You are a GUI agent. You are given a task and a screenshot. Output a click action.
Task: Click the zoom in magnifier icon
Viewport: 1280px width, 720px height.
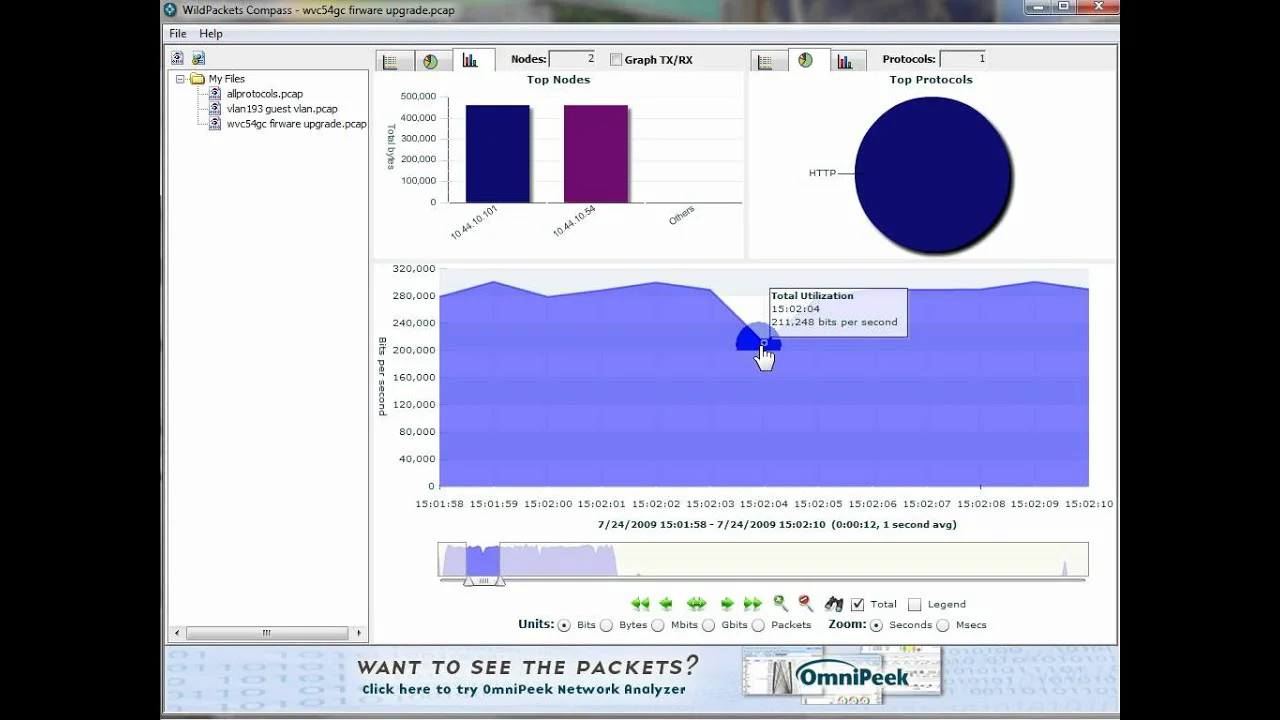[780, 603]
